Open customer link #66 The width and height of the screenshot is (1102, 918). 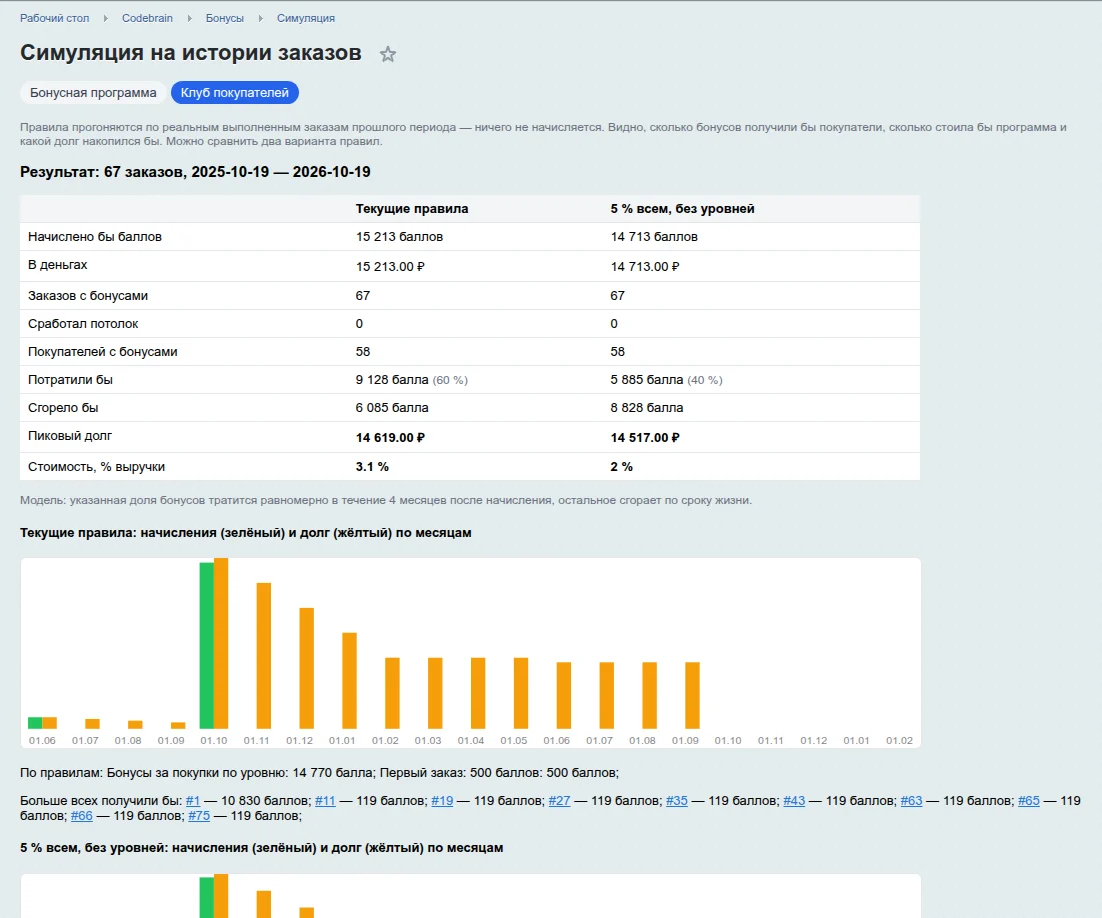point(82,815)
